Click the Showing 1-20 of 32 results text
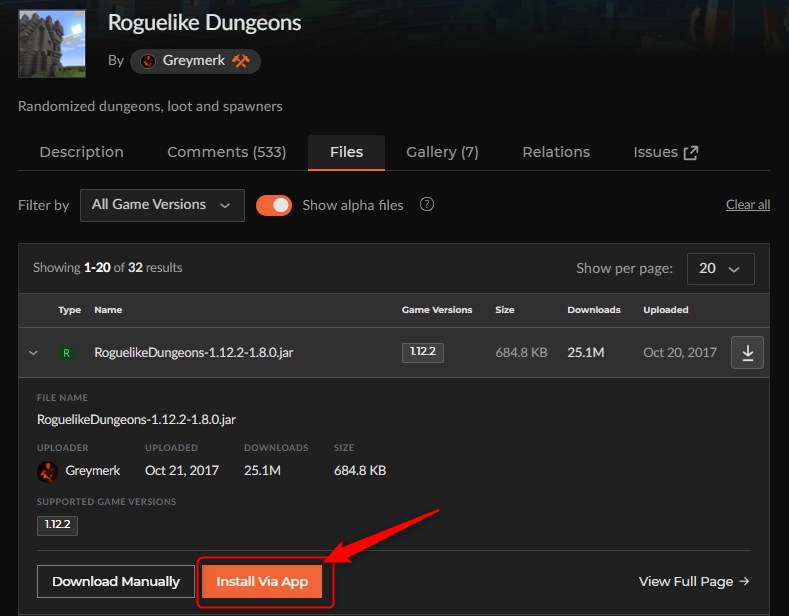Screen dimensions: 789x616 click(108, 267)
